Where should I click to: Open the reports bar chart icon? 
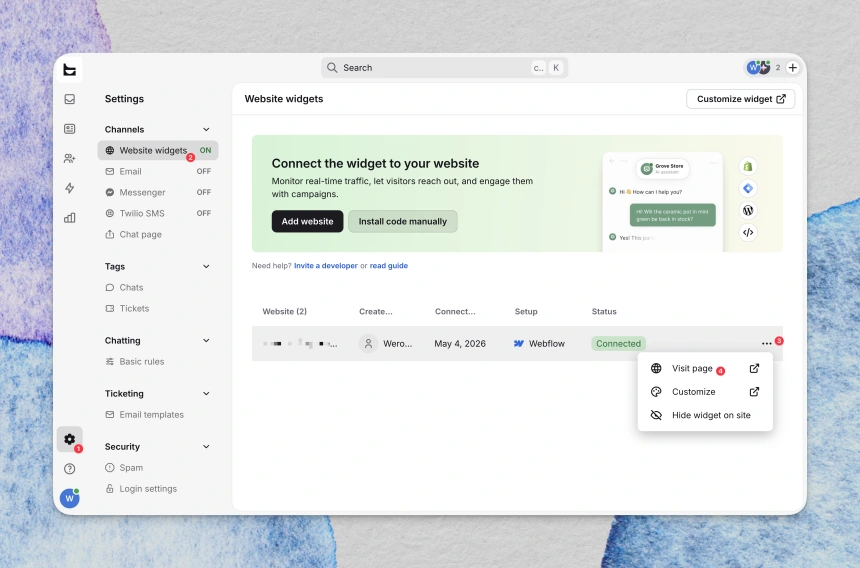tap(70, 218)
